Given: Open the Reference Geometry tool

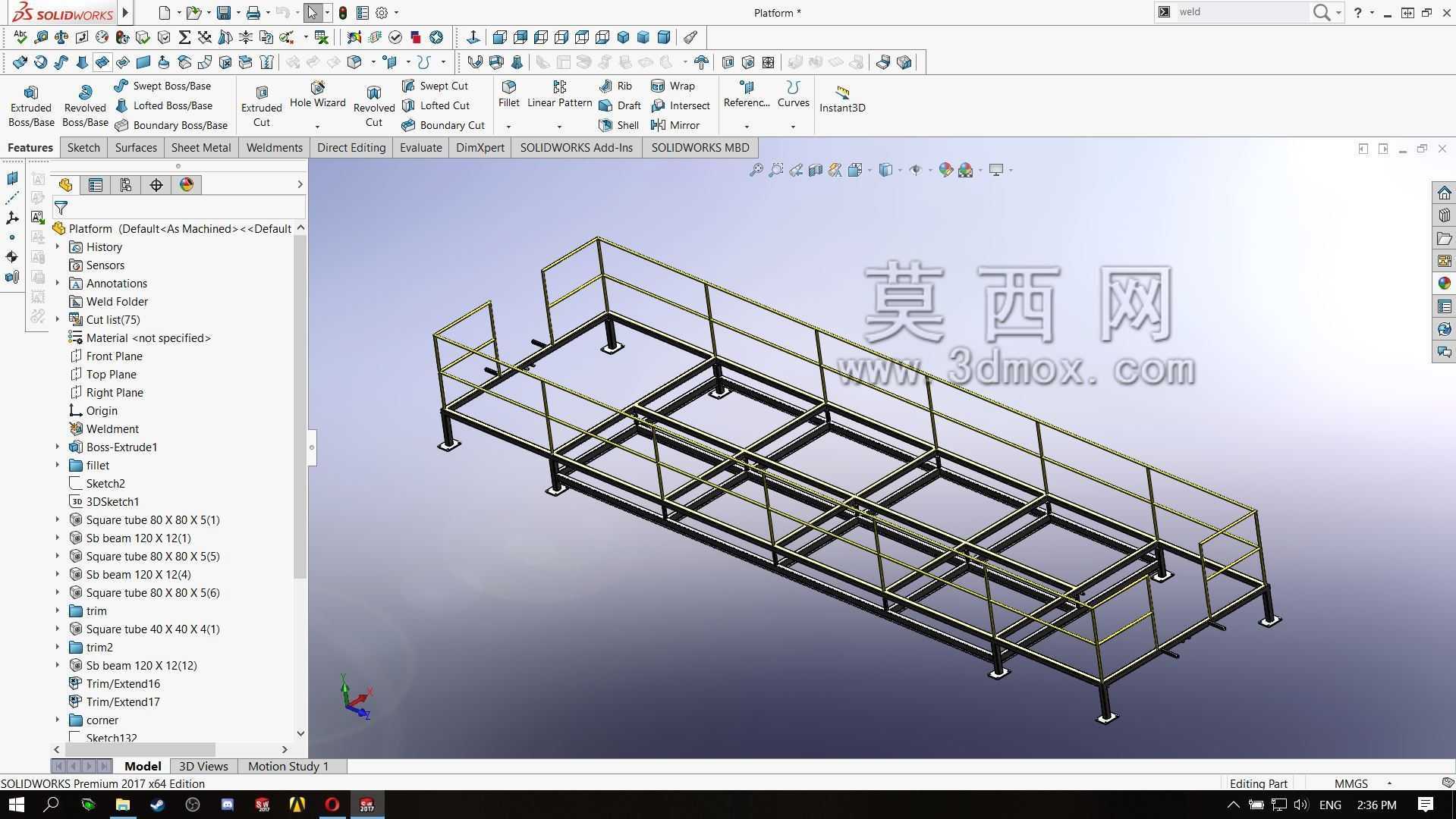Looking at the screenshot, I should (x=747, y=96).
